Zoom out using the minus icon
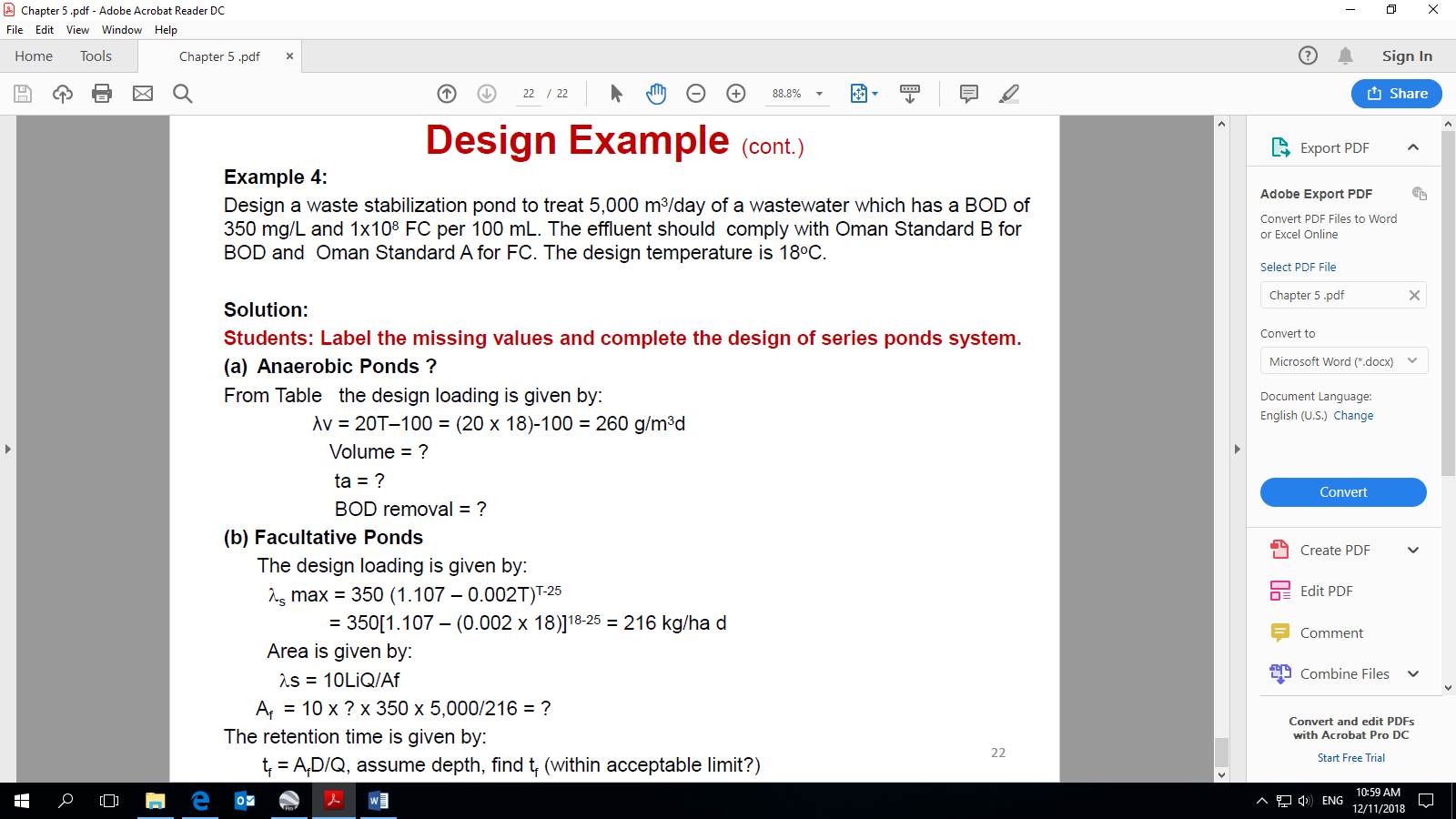This screenshot has height=819, width=1456. [x=695, y=94]
